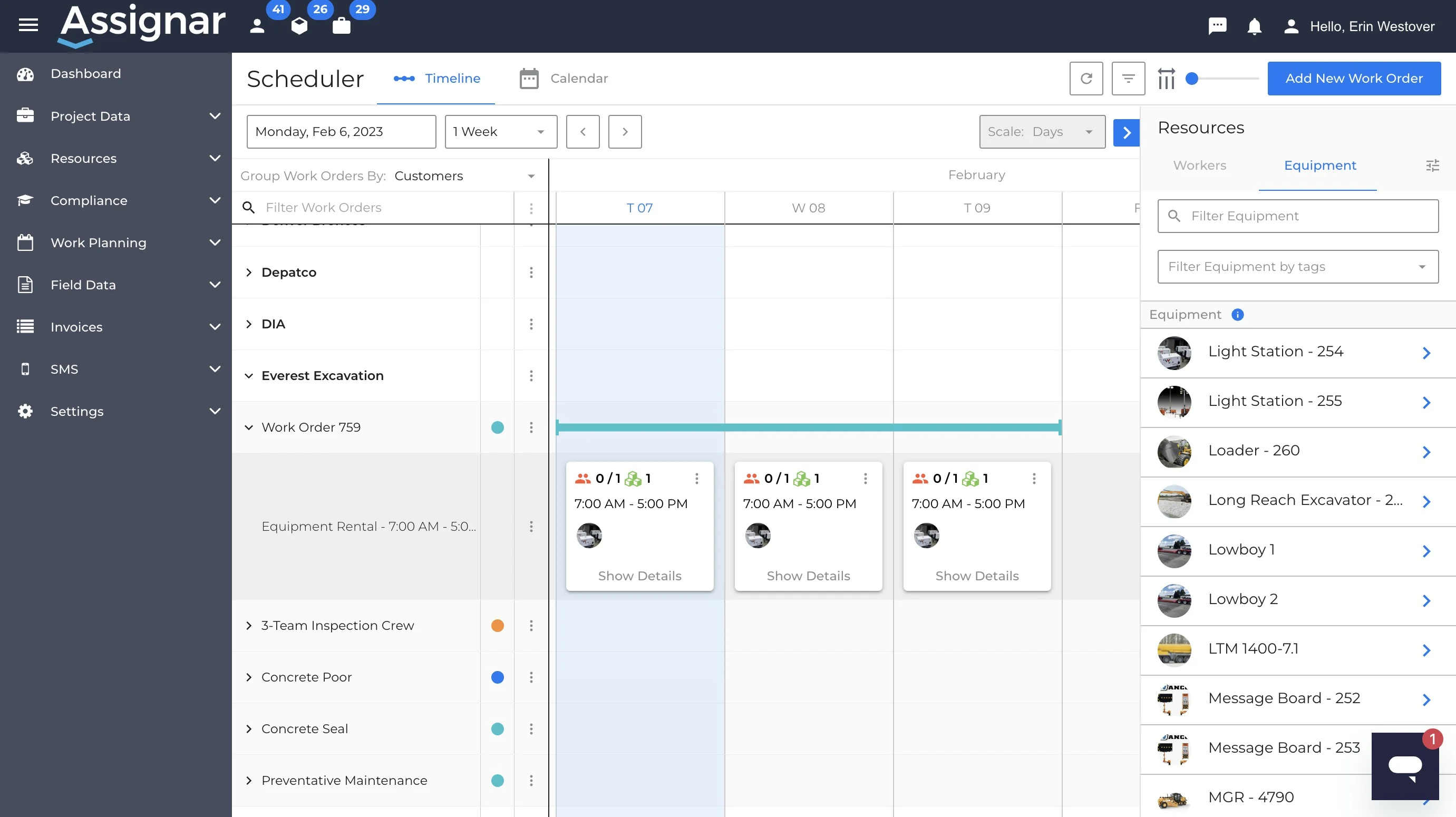
Task: Expand Project Data menu
Action: 116,116
